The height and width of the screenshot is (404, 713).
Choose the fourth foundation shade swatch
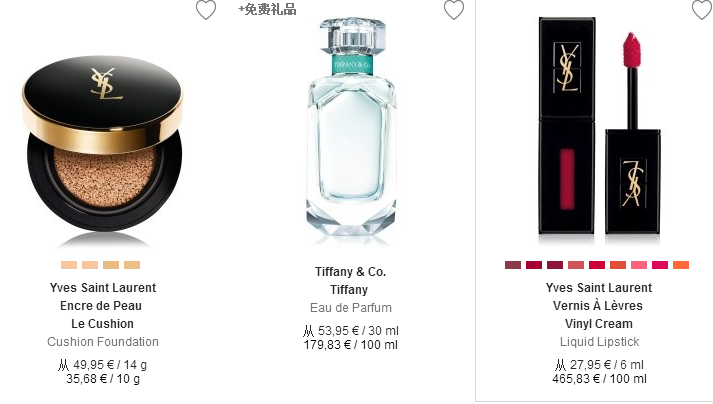pos(132,265)
